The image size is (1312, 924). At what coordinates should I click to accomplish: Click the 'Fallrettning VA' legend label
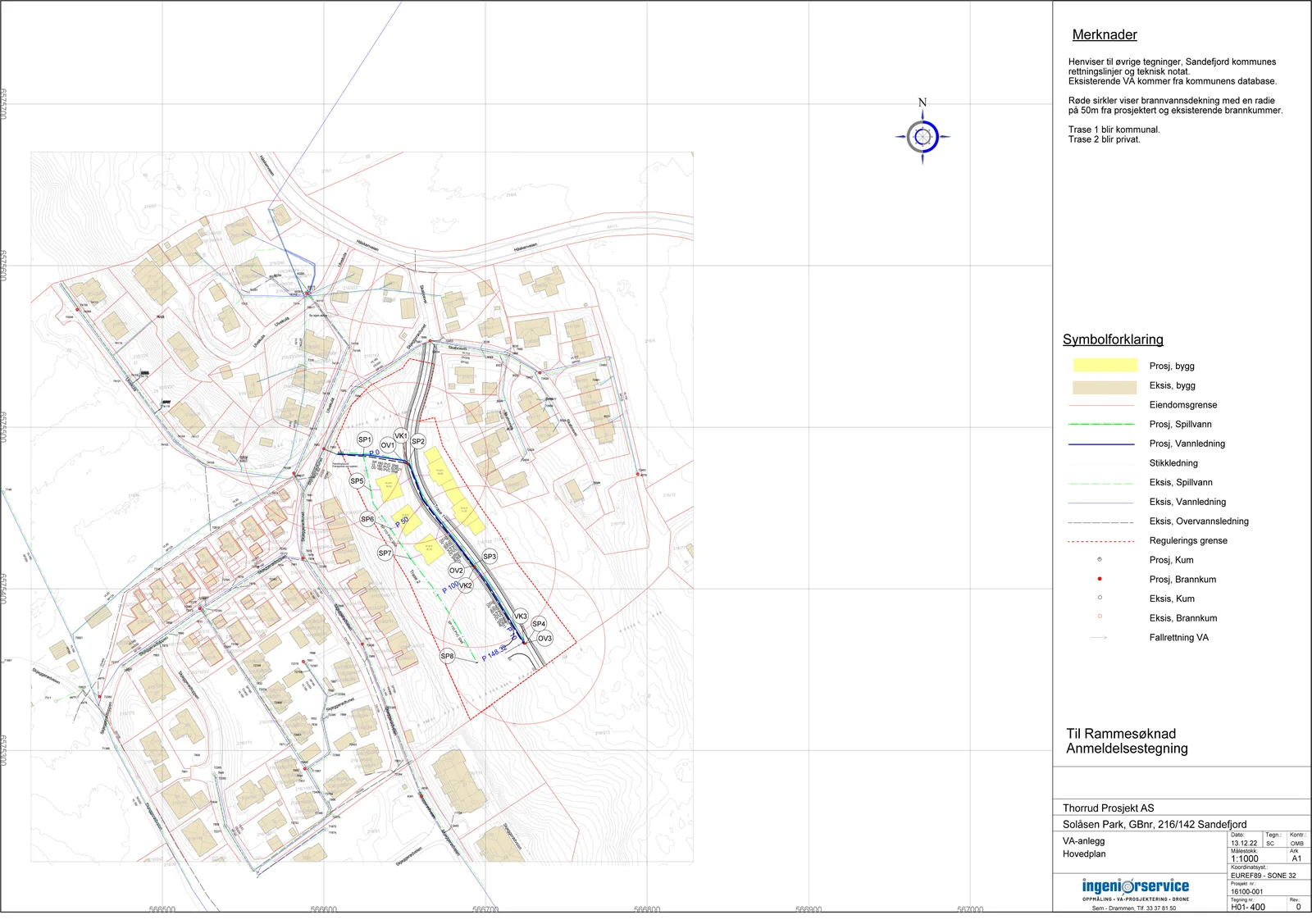pos(1178,638)
